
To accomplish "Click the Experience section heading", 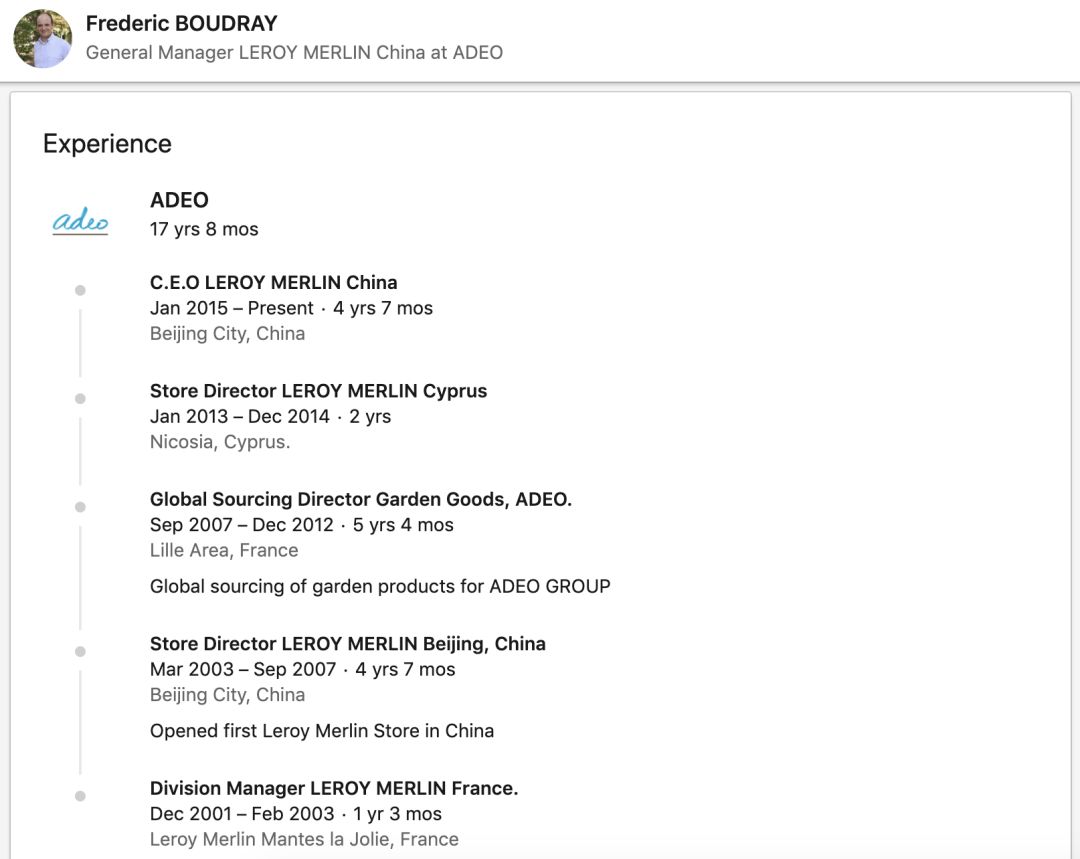I will pos(107,143).
